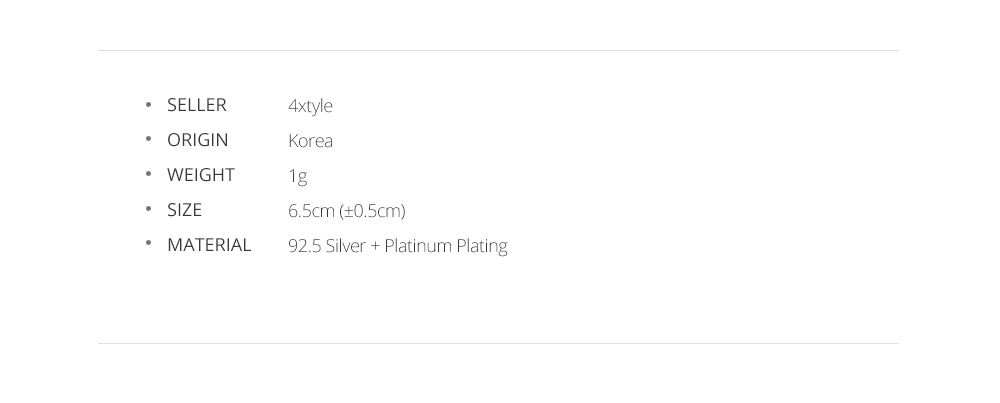Click the bullet beside MATERIAL
The image size is (1000, 403).
point(149,244)
